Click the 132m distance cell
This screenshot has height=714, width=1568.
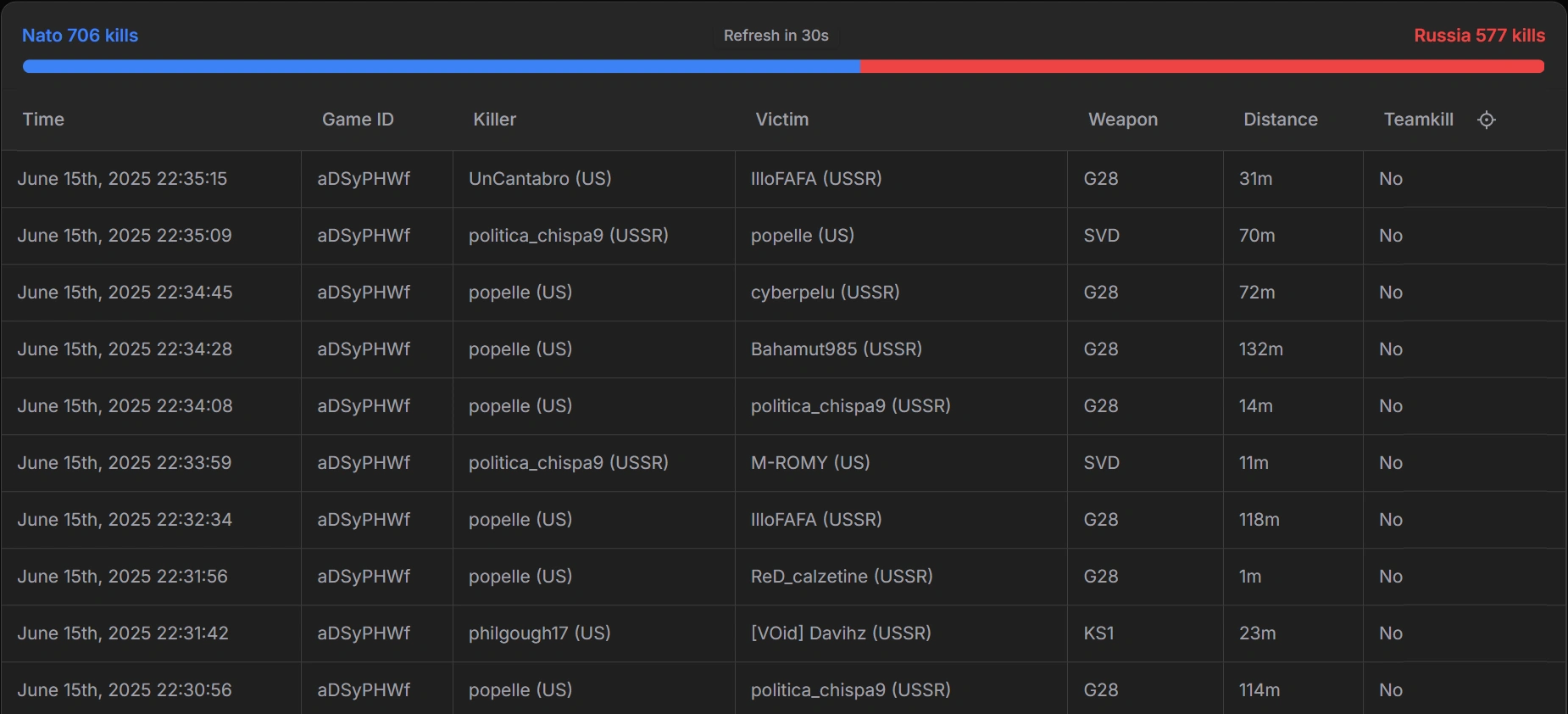point(1260,349)
